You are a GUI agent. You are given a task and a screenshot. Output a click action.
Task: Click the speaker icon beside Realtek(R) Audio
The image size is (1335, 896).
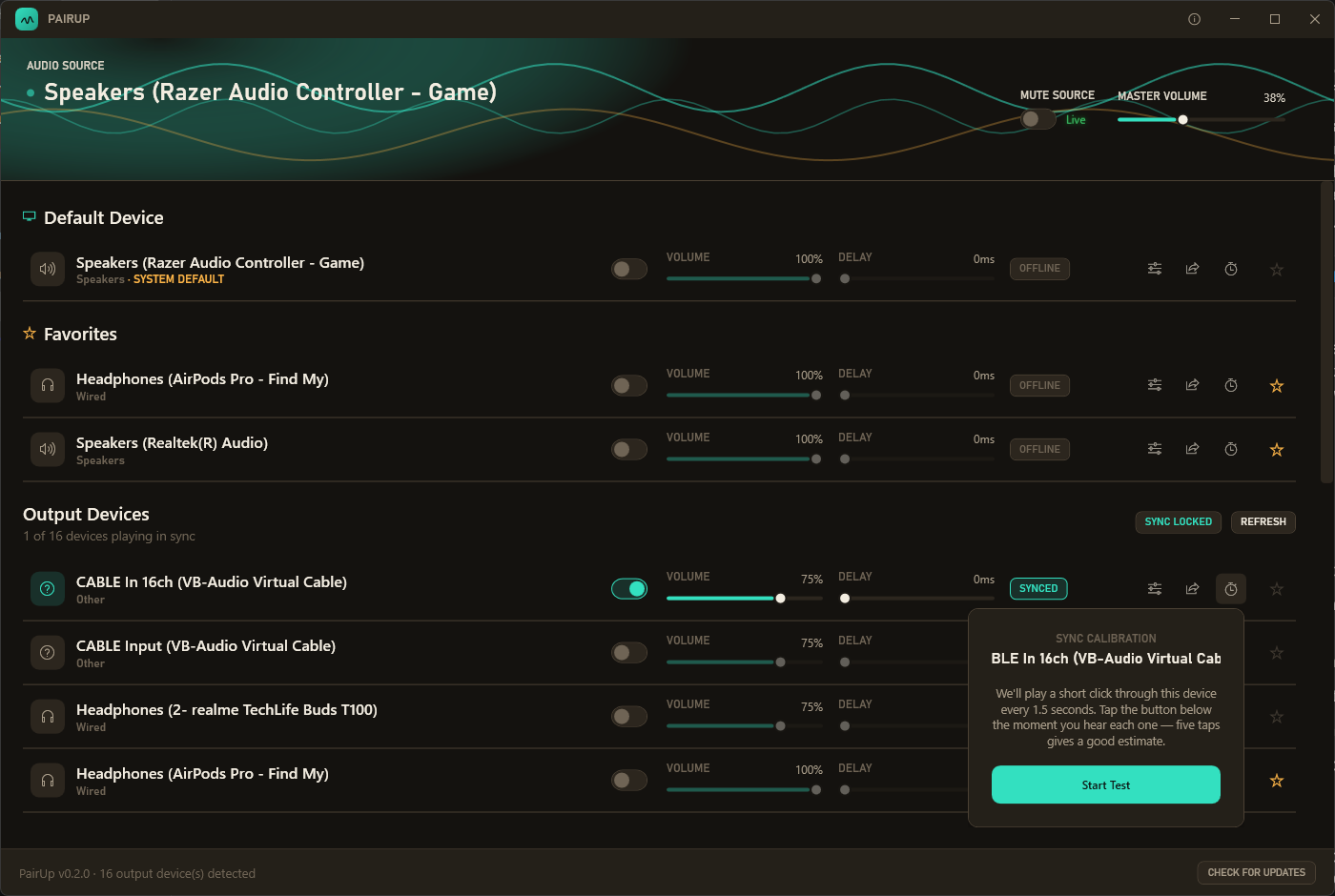click(x=48, y=449)
